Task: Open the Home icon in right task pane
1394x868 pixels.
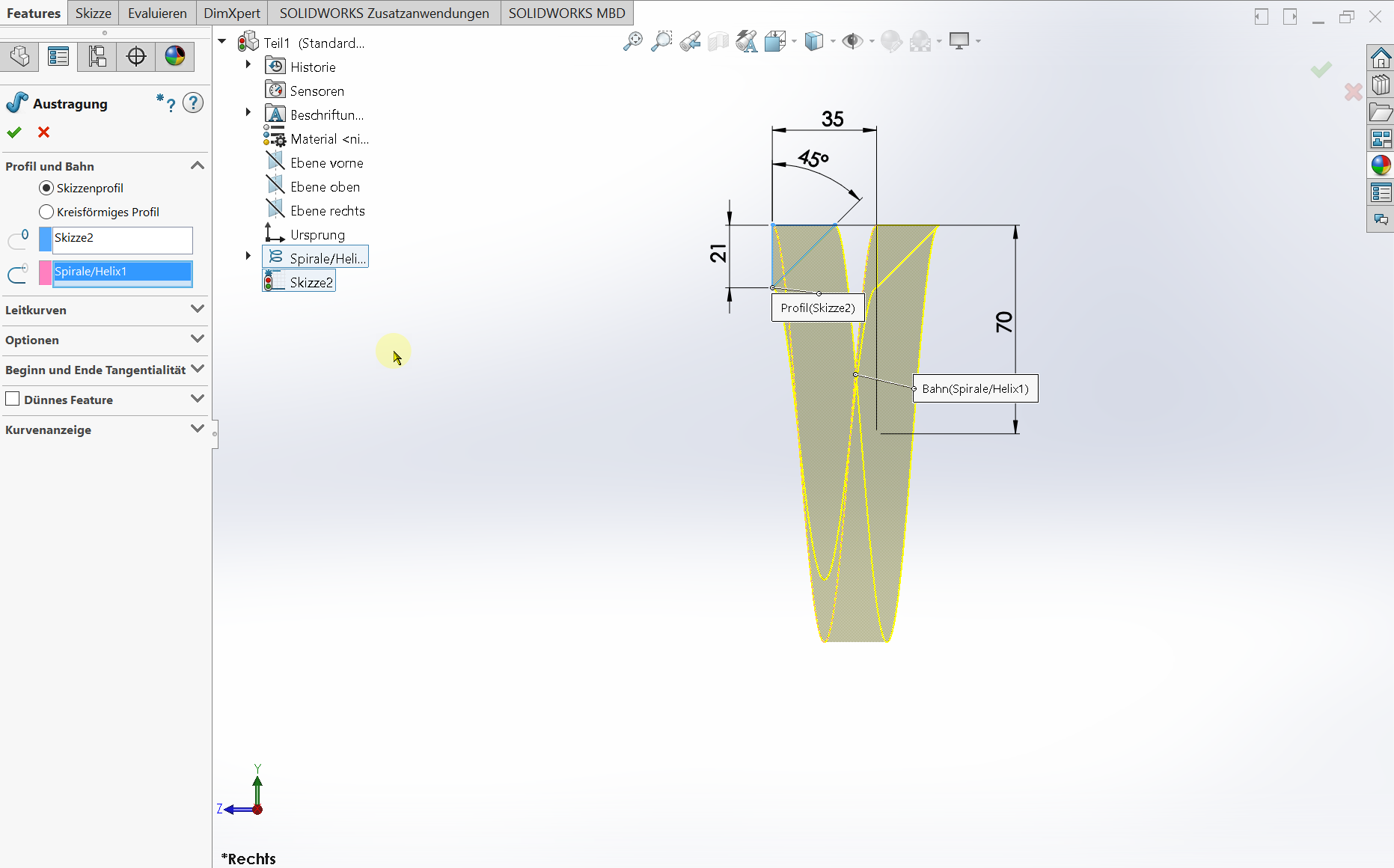Action: pos(1381,58)
